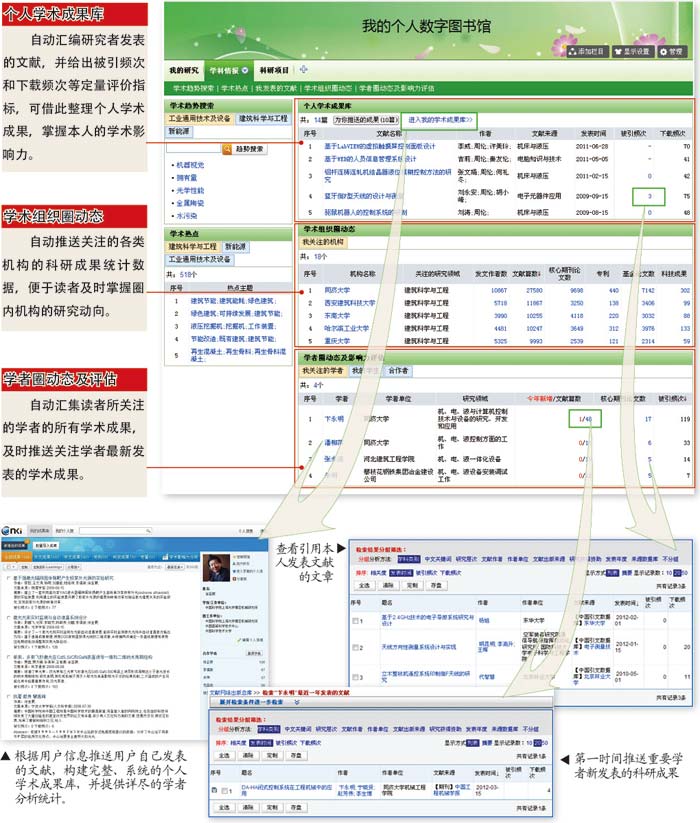
Task: Open 重庆大学 institution link
Action: coord(337,341)
